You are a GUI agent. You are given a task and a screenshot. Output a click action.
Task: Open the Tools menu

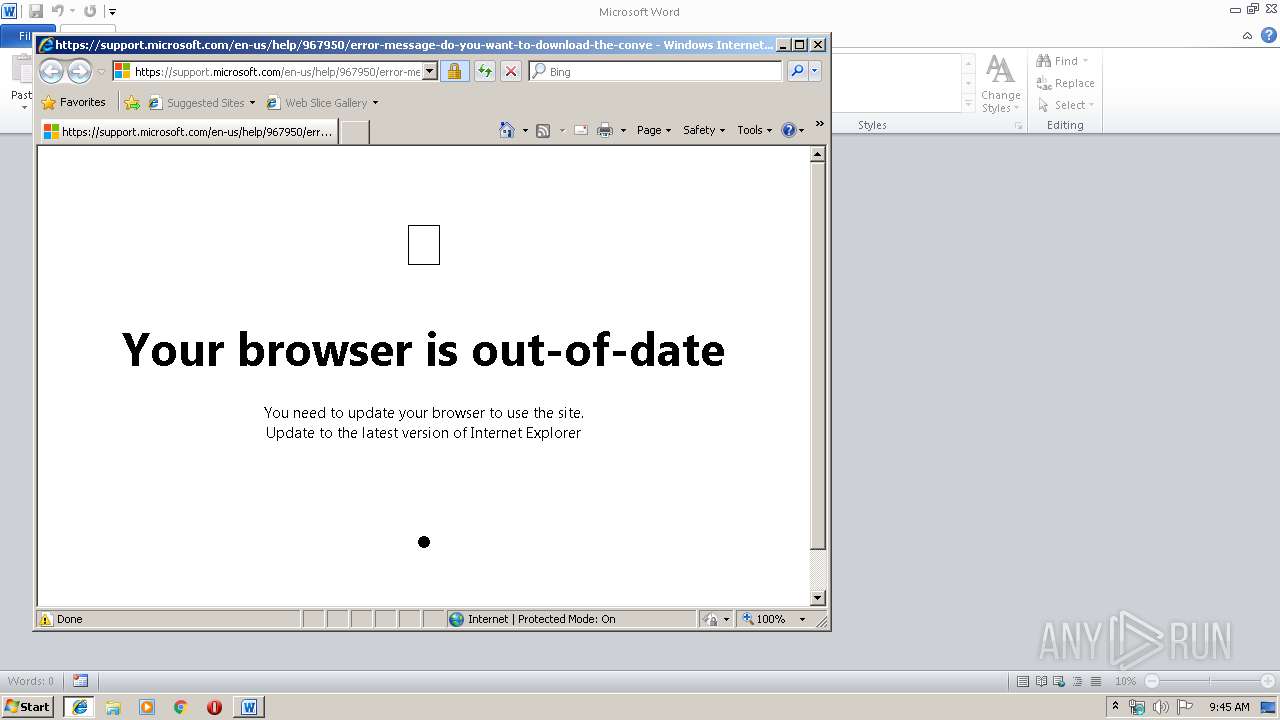coord(755,130)
